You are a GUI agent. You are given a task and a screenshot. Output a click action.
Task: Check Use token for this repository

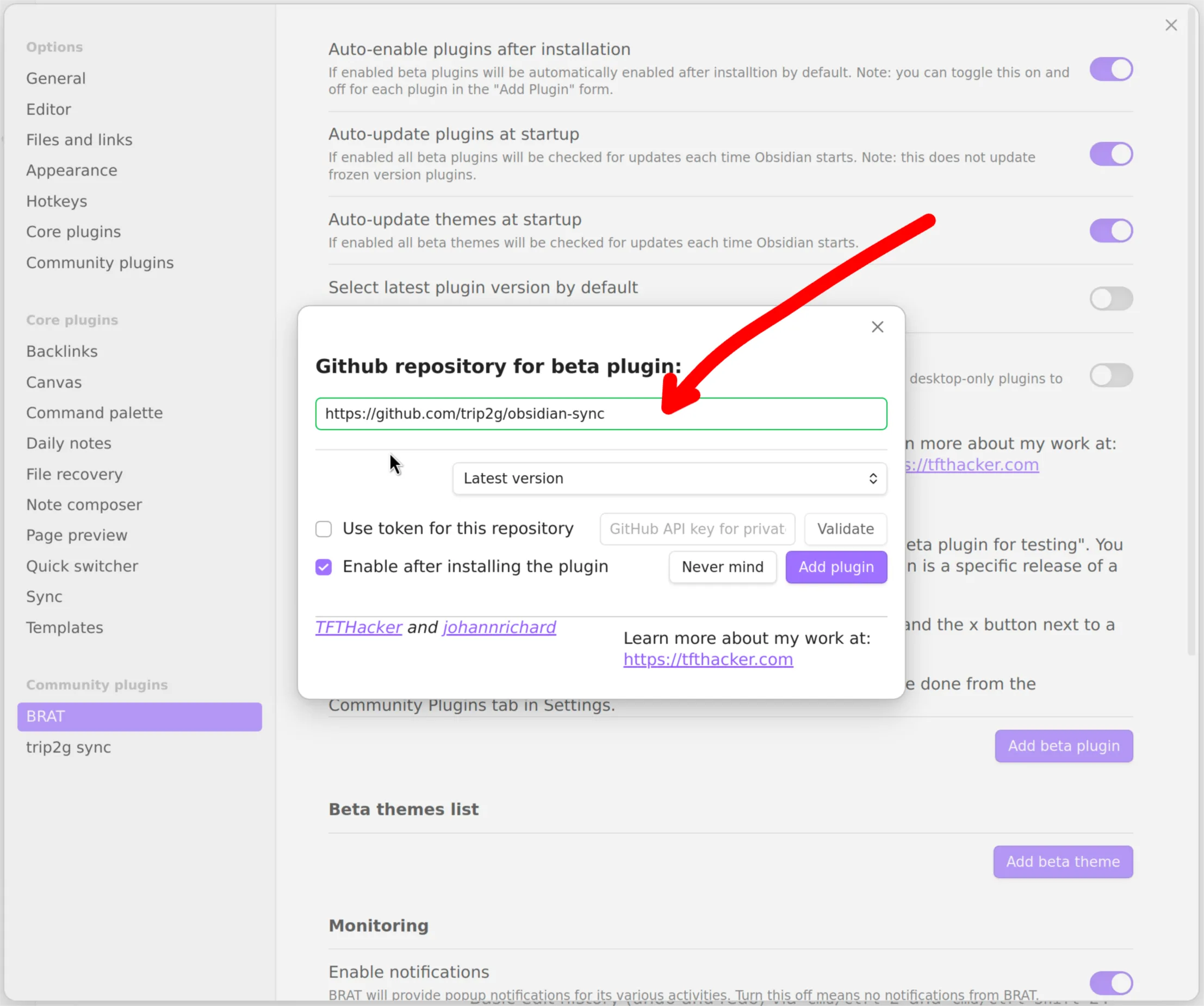click(324, 529)
